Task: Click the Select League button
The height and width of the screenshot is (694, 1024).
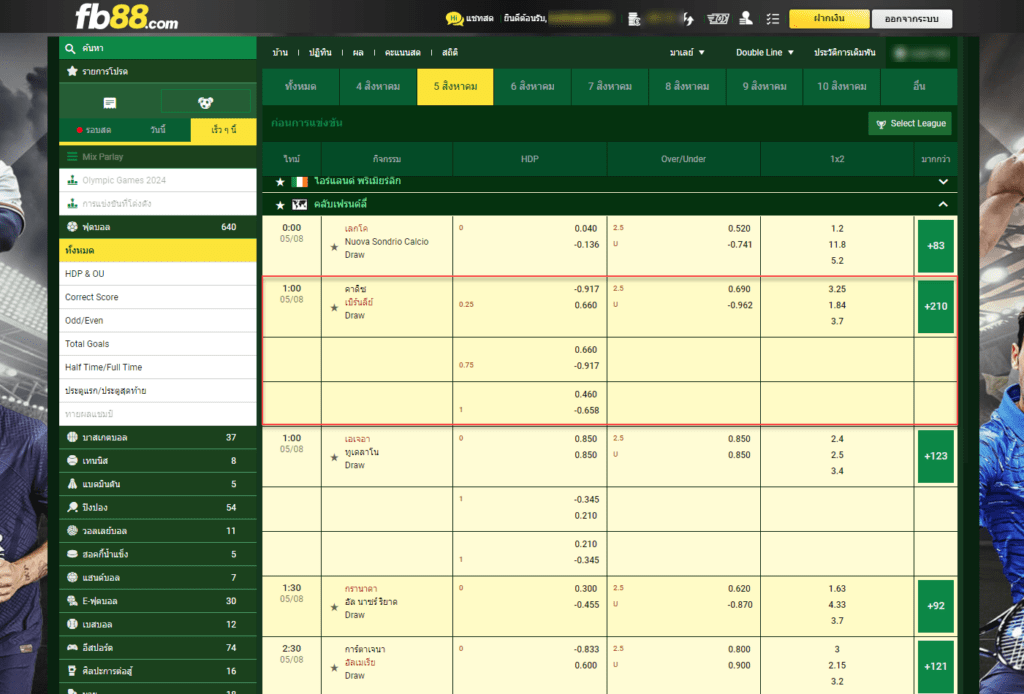Action: (x=910, y=123)
